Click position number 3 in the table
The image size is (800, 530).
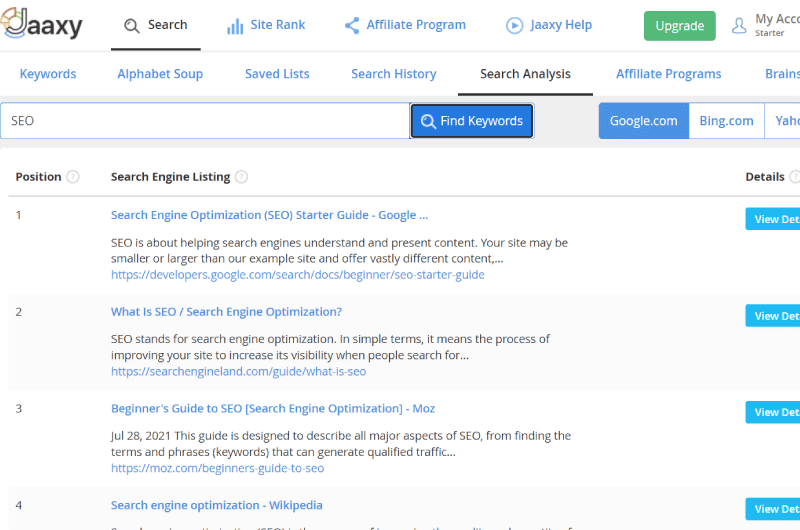(x=19, y=409)
